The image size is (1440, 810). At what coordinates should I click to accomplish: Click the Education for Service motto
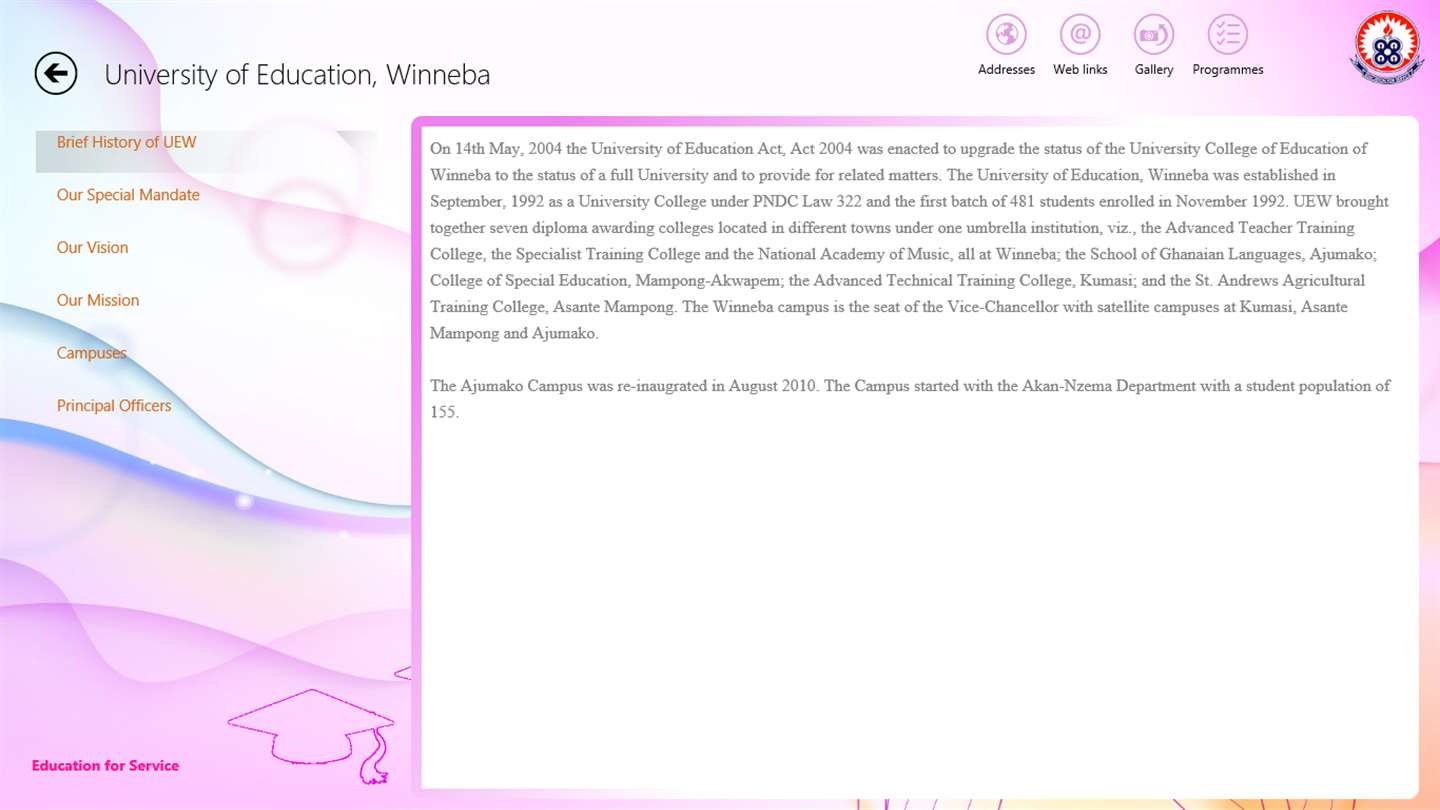tap(105, 766)
